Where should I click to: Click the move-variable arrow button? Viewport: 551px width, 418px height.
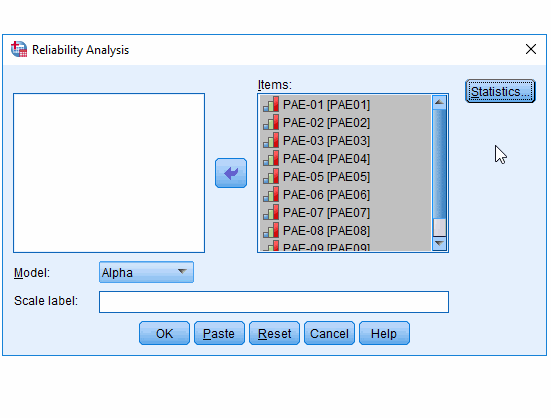[231, 173]
